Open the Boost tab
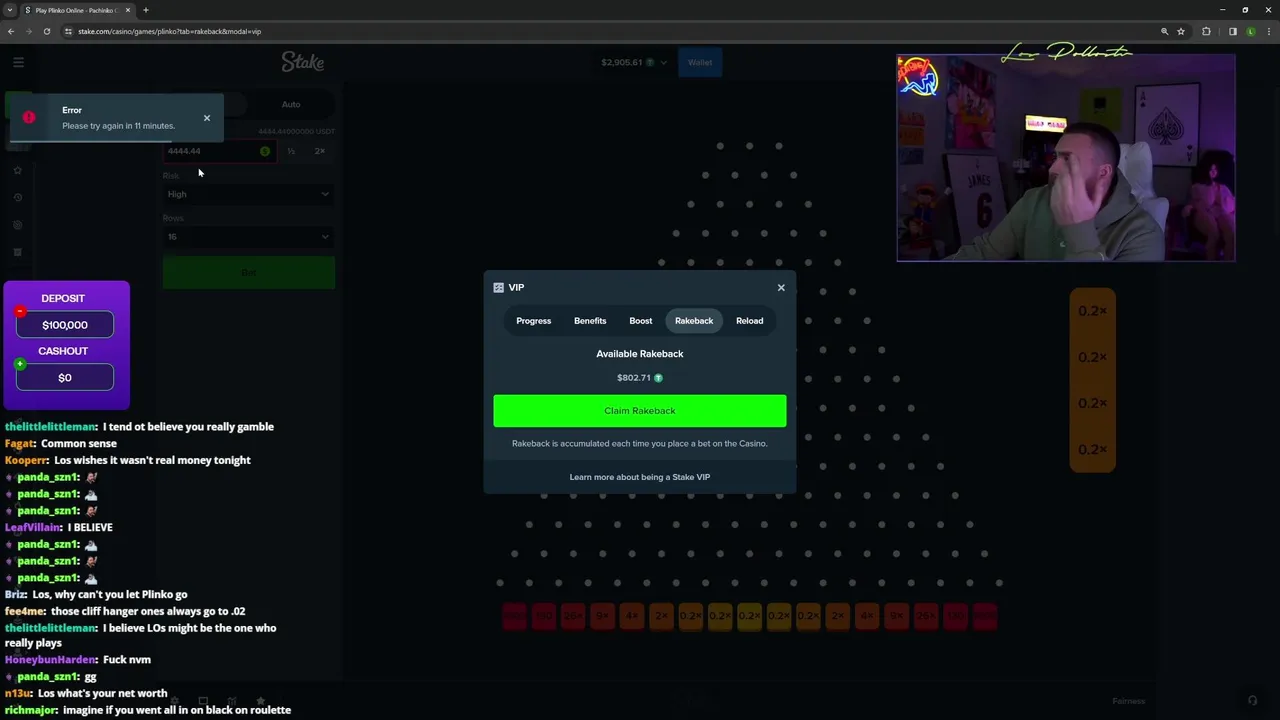Image resolution: width=1280 pixels, height=720 pixels. [641, 321]
